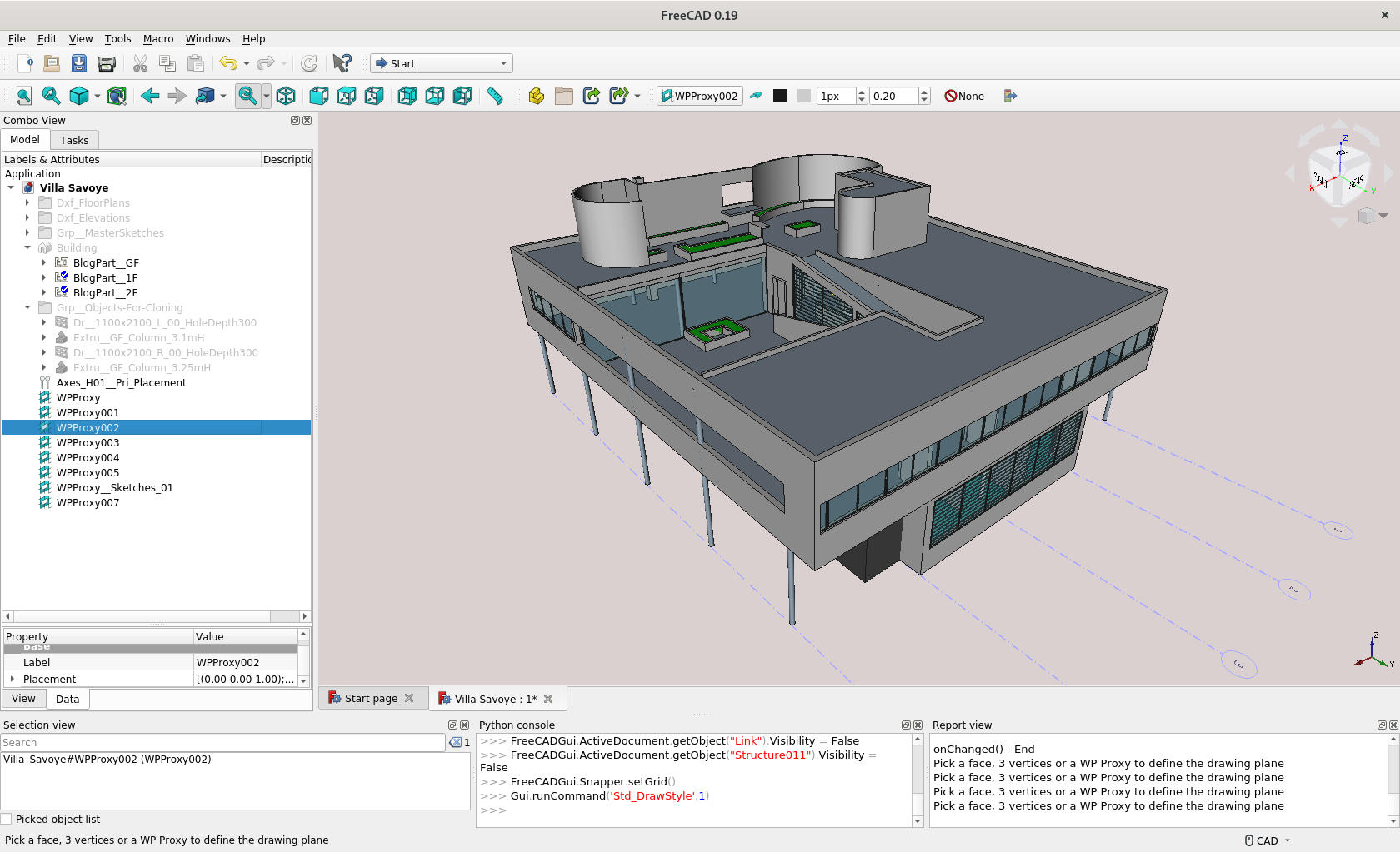Click the grey face color swatch
Viewport: 1400px width, 852px height.
[804, 96]
